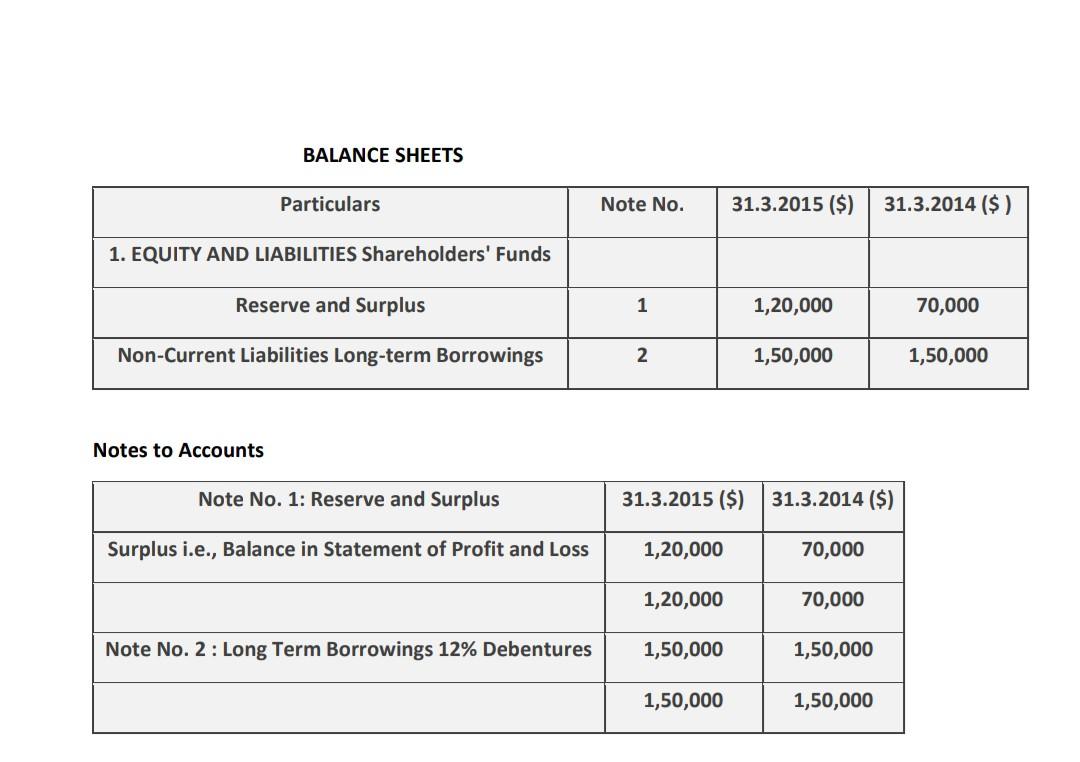Image resolution: width=1080 pixels, height=762 pixels.
Task: Select the 1,50,000 debentures total for 2014
Action: click(x=833, y=700)
